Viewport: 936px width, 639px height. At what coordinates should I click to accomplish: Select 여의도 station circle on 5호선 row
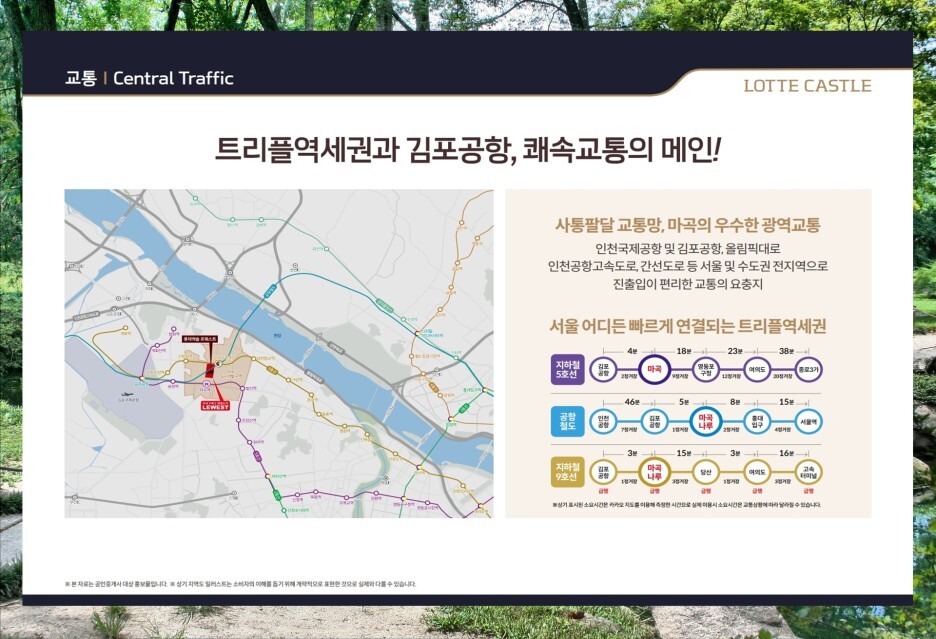[x=757, y=370]
